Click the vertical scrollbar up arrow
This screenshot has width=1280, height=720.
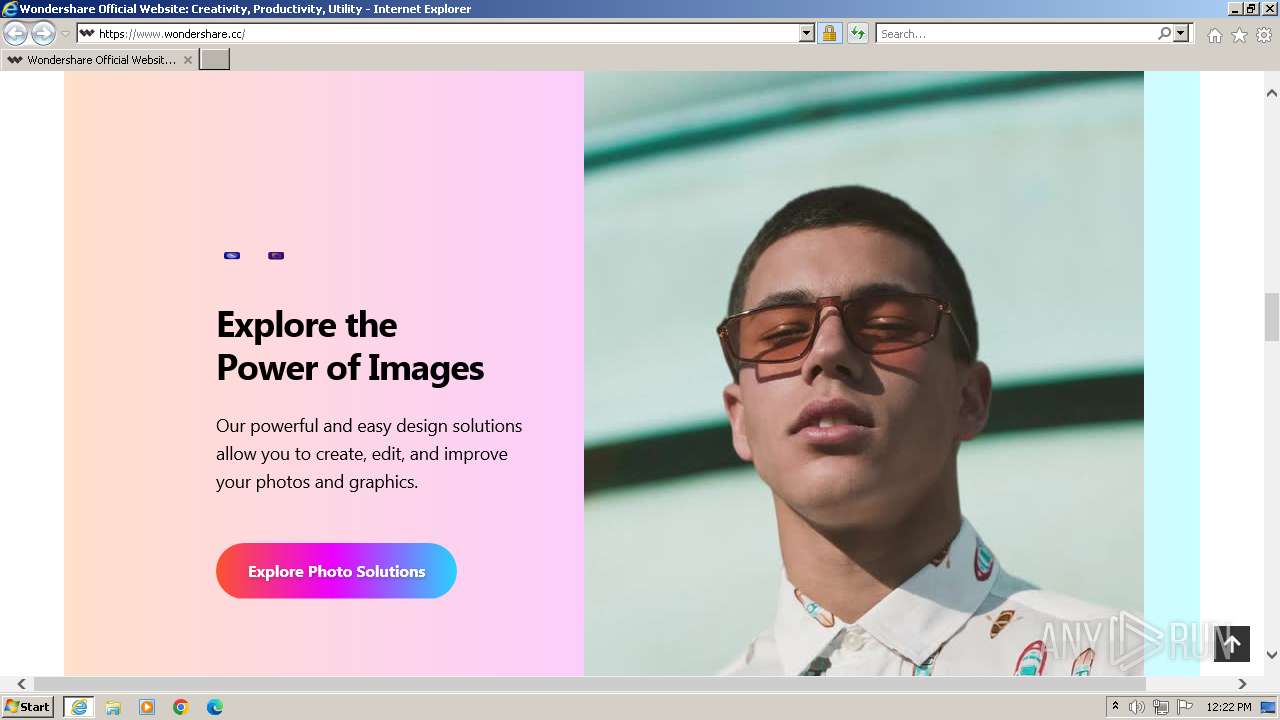pos(1272,93)
